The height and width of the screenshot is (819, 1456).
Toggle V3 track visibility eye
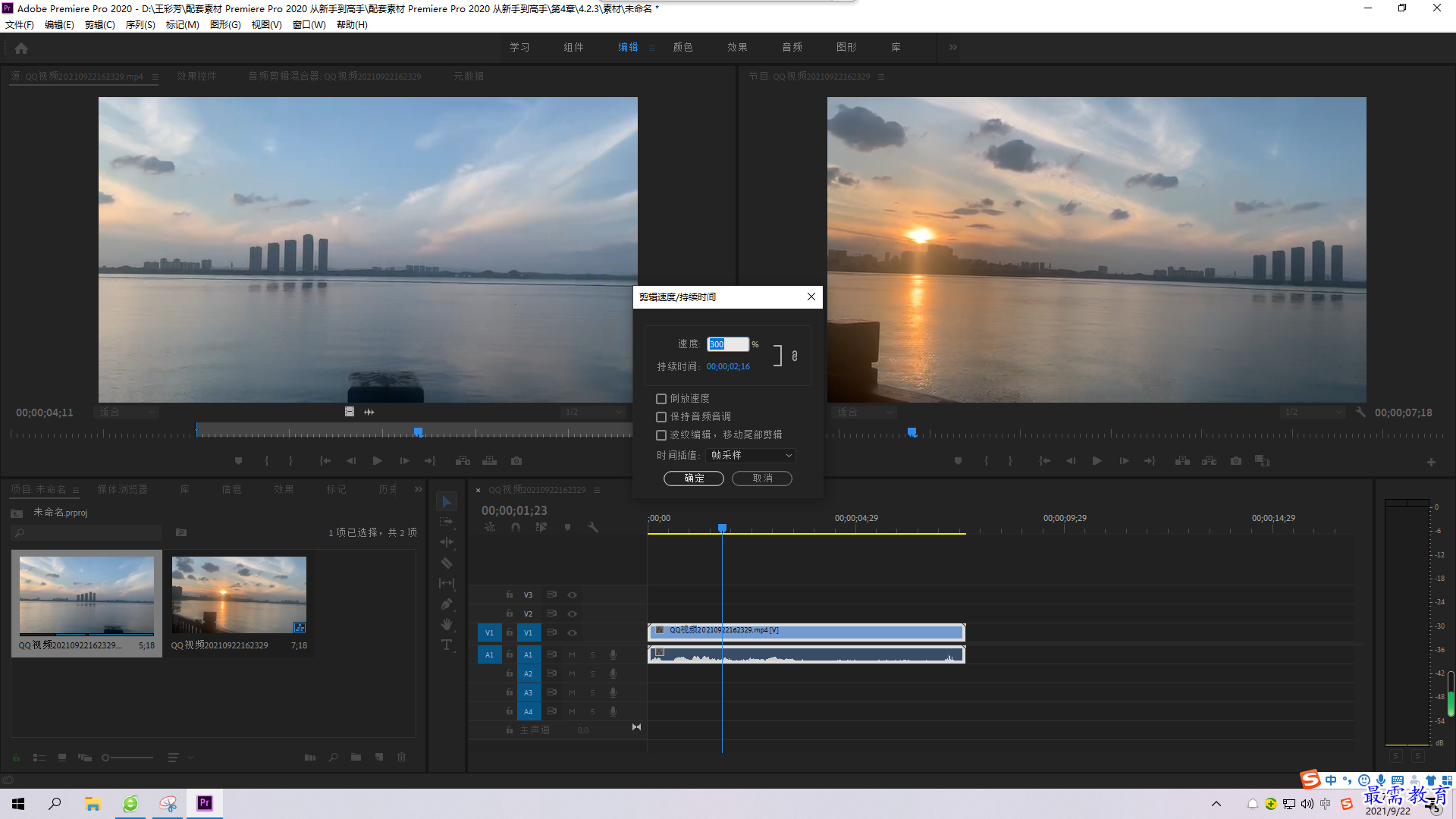pyautogui.click(x=573, y=595)
